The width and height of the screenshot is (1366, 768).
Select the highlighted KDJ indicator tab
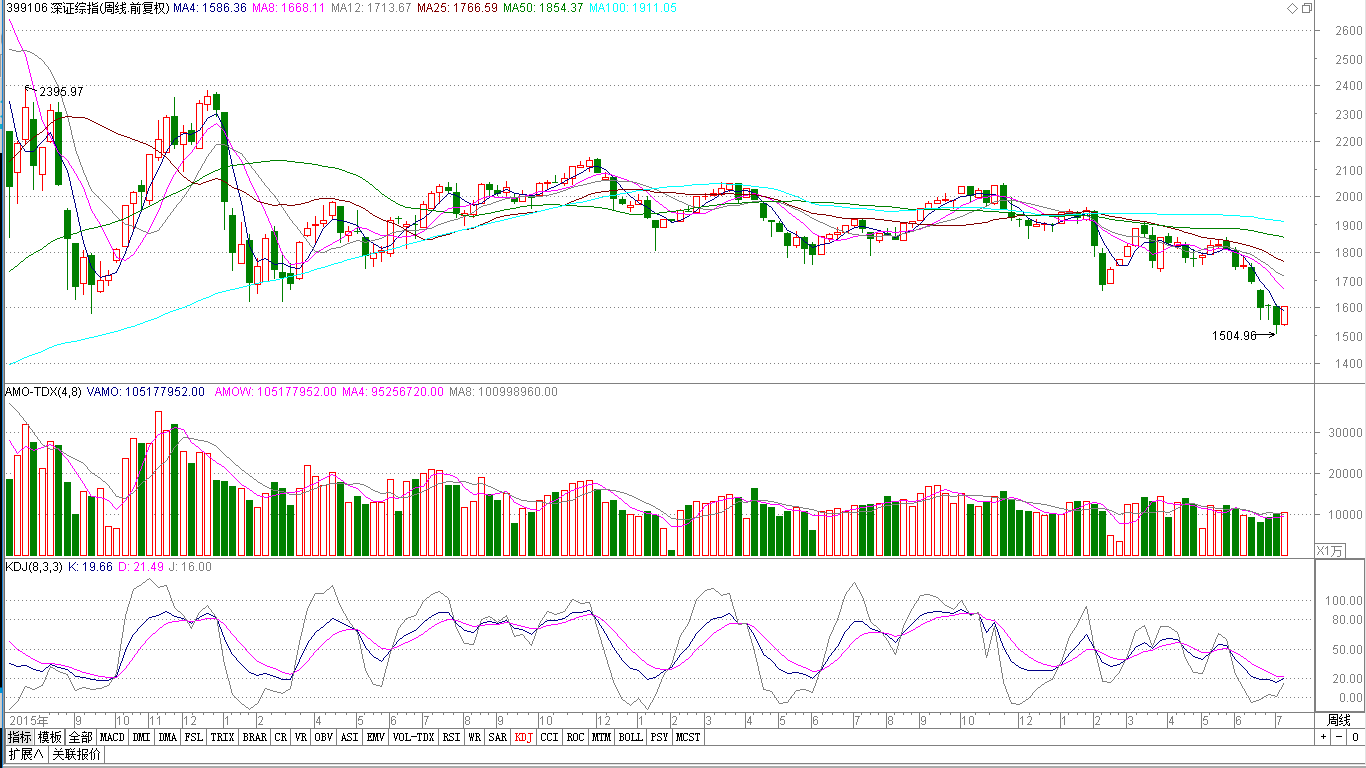click(x=523, y=737)
